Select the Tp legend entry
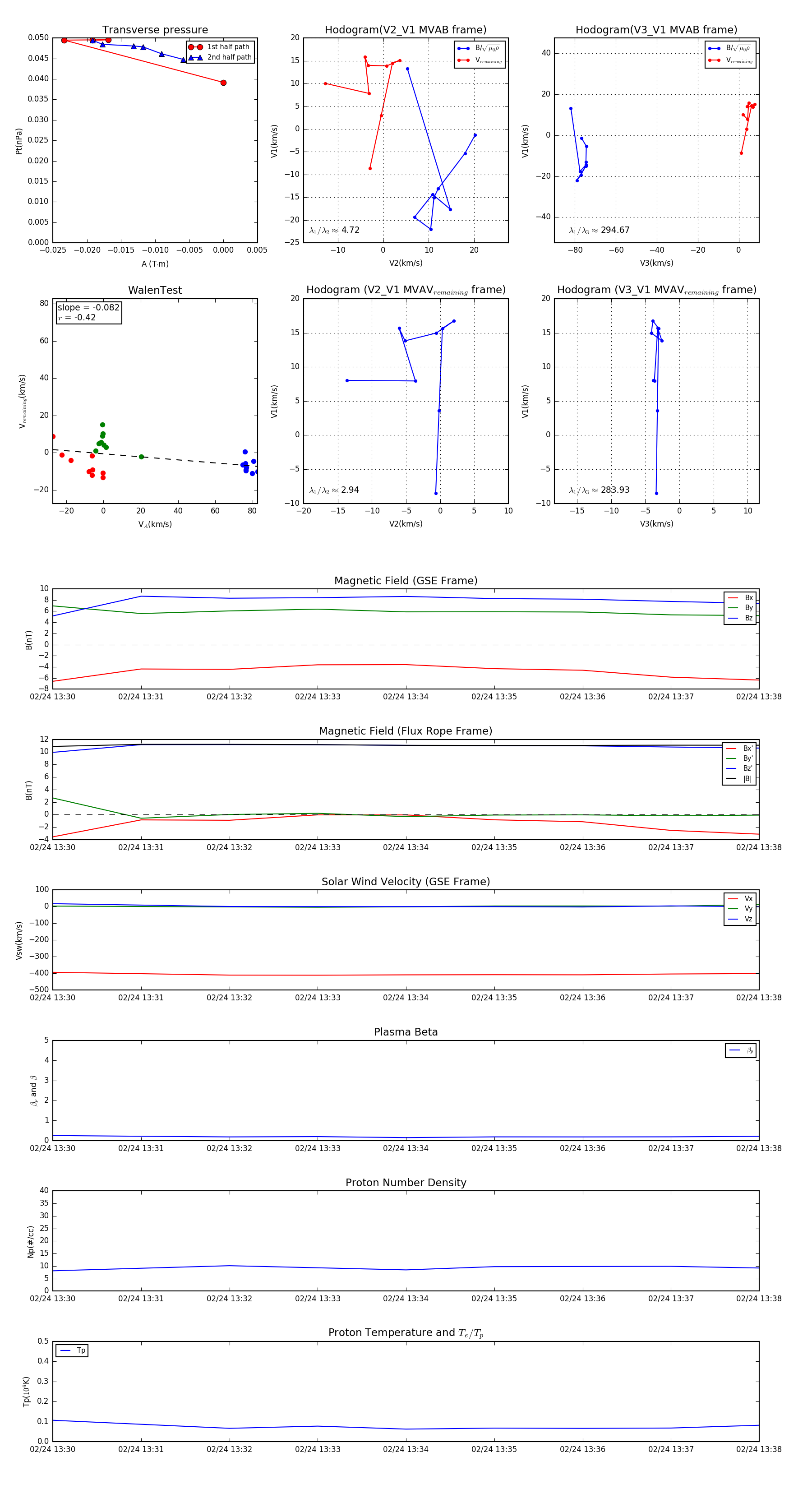The width and height of the screenshot is (812, 1489). click(x=72, y=1350)
